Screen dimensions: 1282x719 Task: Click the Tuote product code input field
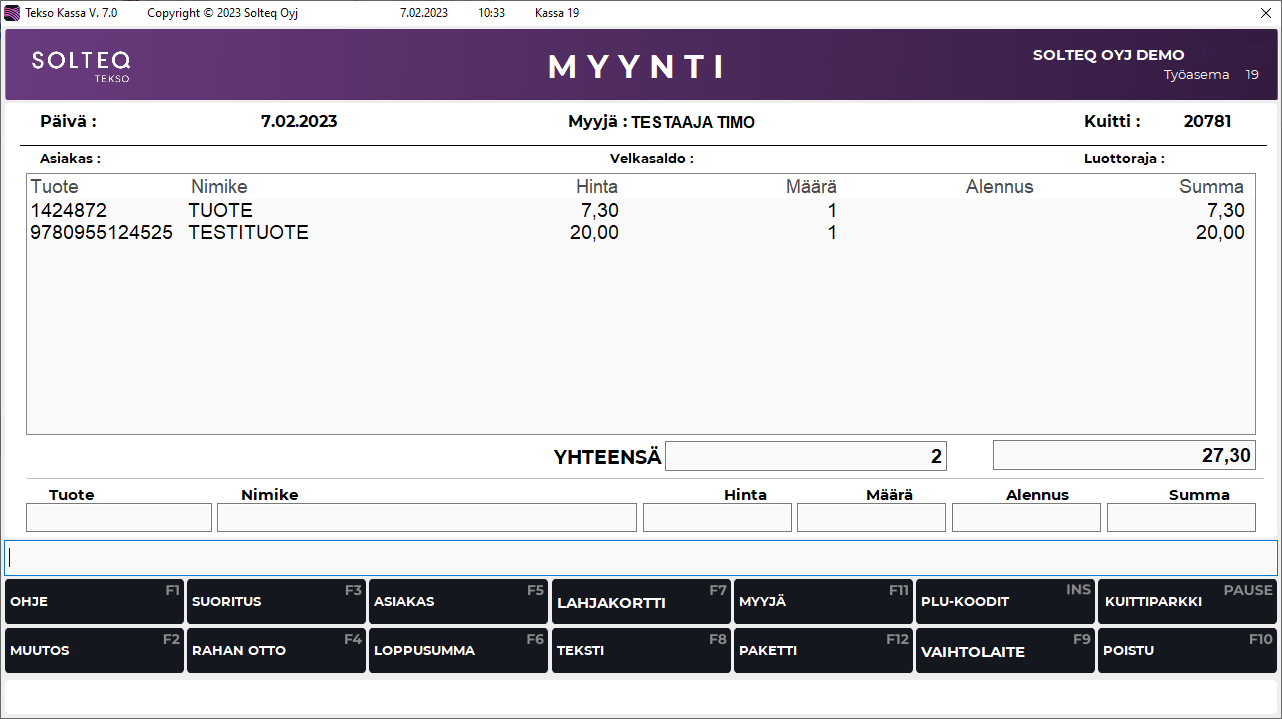click(119, 517)
